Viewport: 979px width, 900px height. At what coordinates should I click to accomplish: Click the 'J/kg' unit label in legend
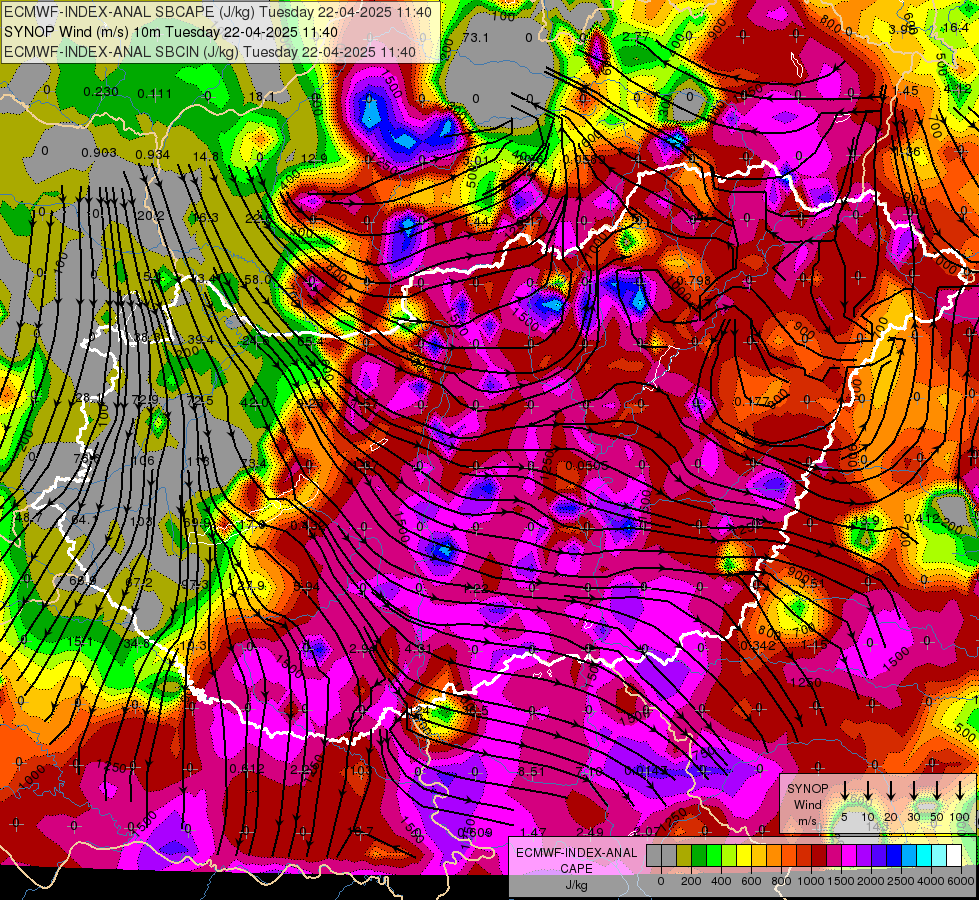(x=576, y=885)
